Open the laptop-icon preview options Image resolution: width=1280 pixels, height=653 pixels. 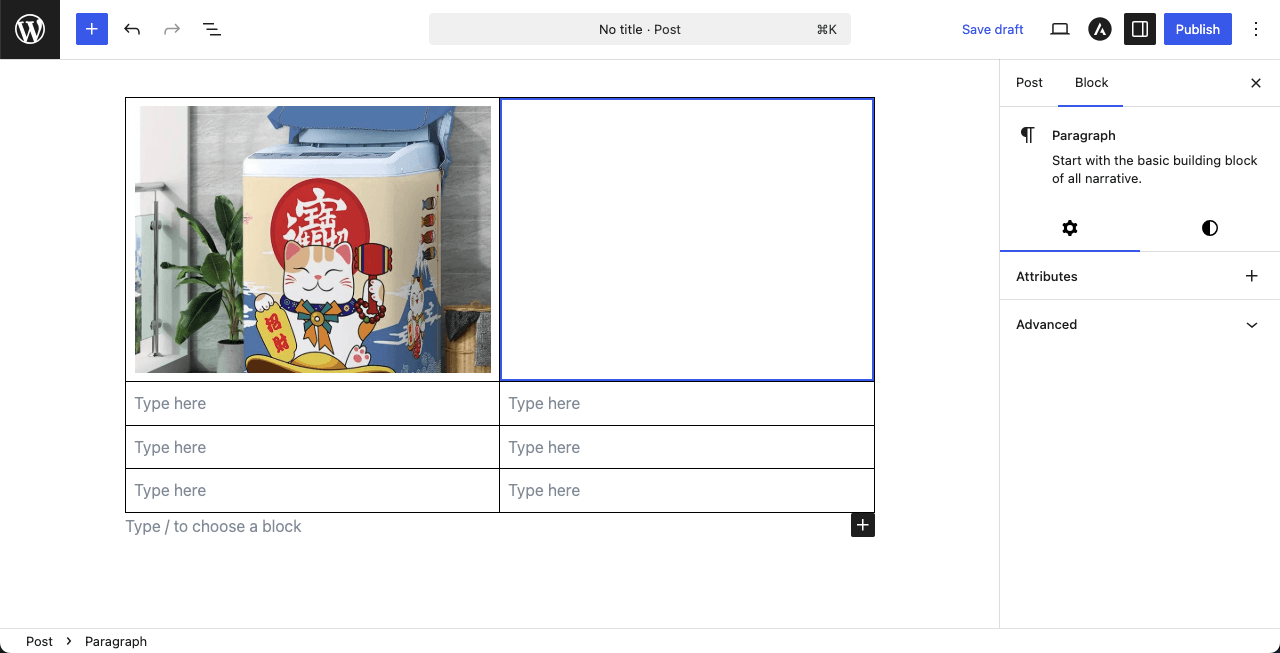coord(1060,29)
